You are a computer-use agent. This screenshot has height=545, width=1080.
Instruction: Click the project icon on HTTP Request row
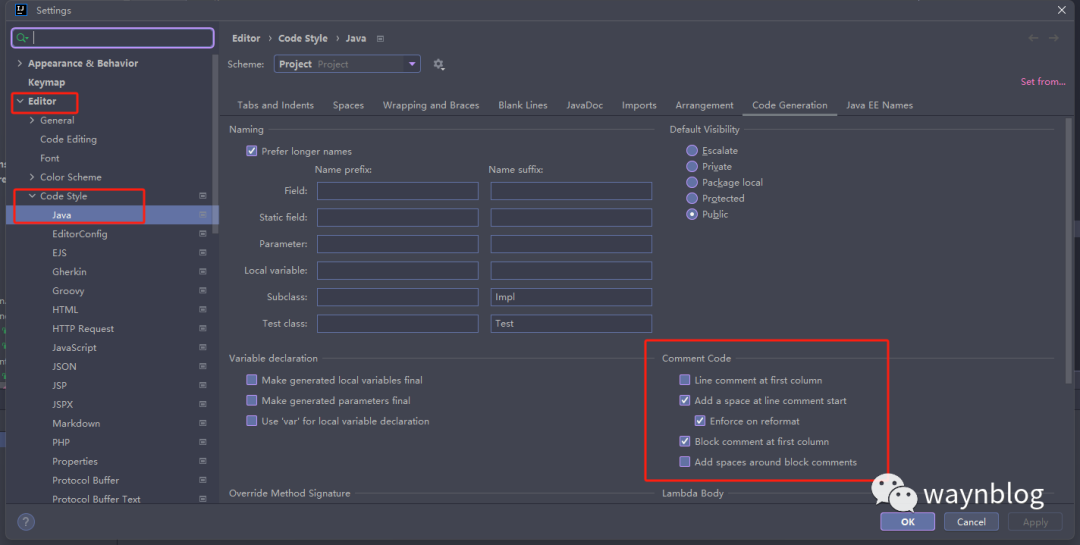click(x=202, y=329)
